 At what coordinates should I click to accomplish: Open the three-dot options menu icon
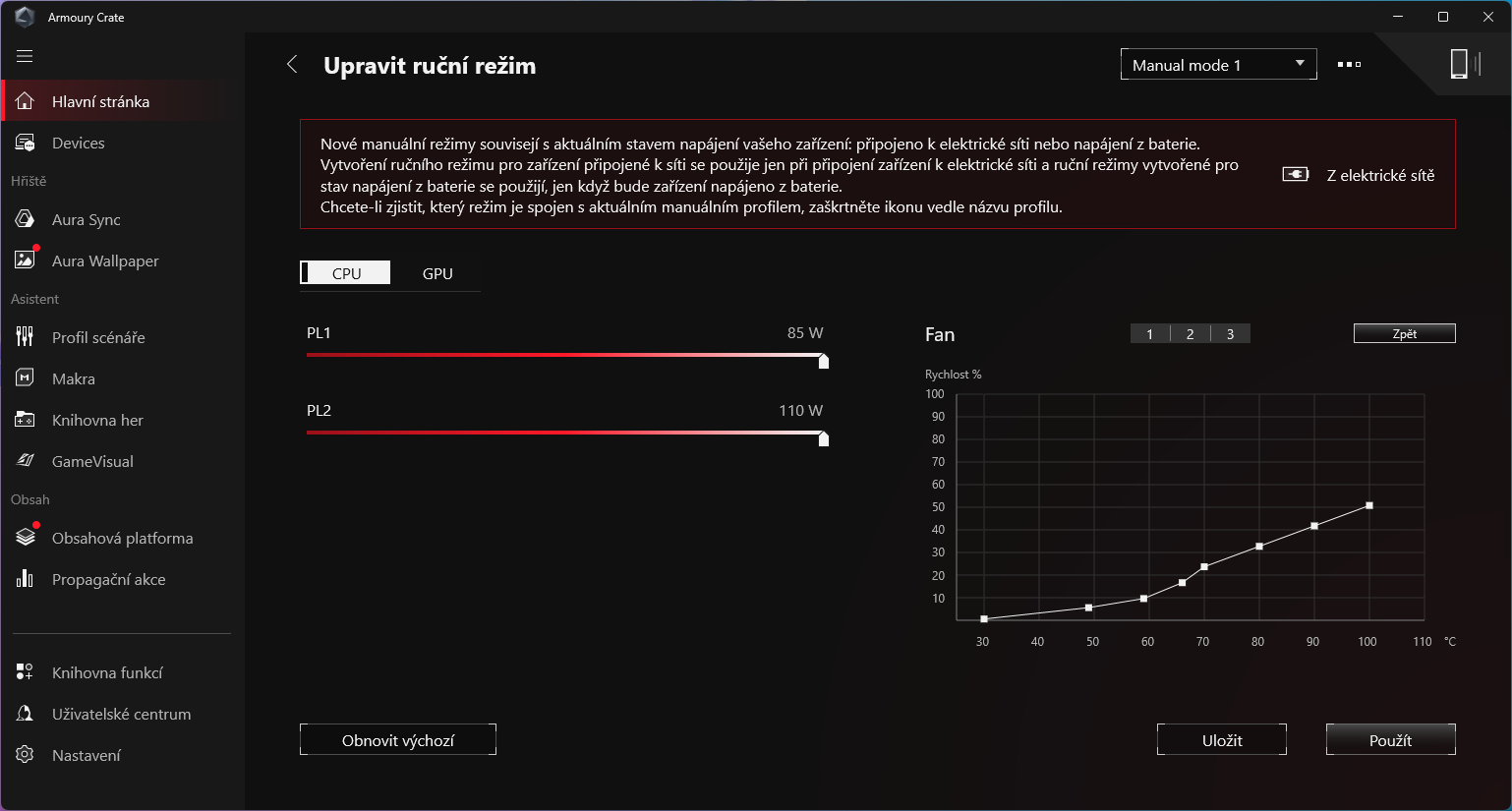[1349, 65]
